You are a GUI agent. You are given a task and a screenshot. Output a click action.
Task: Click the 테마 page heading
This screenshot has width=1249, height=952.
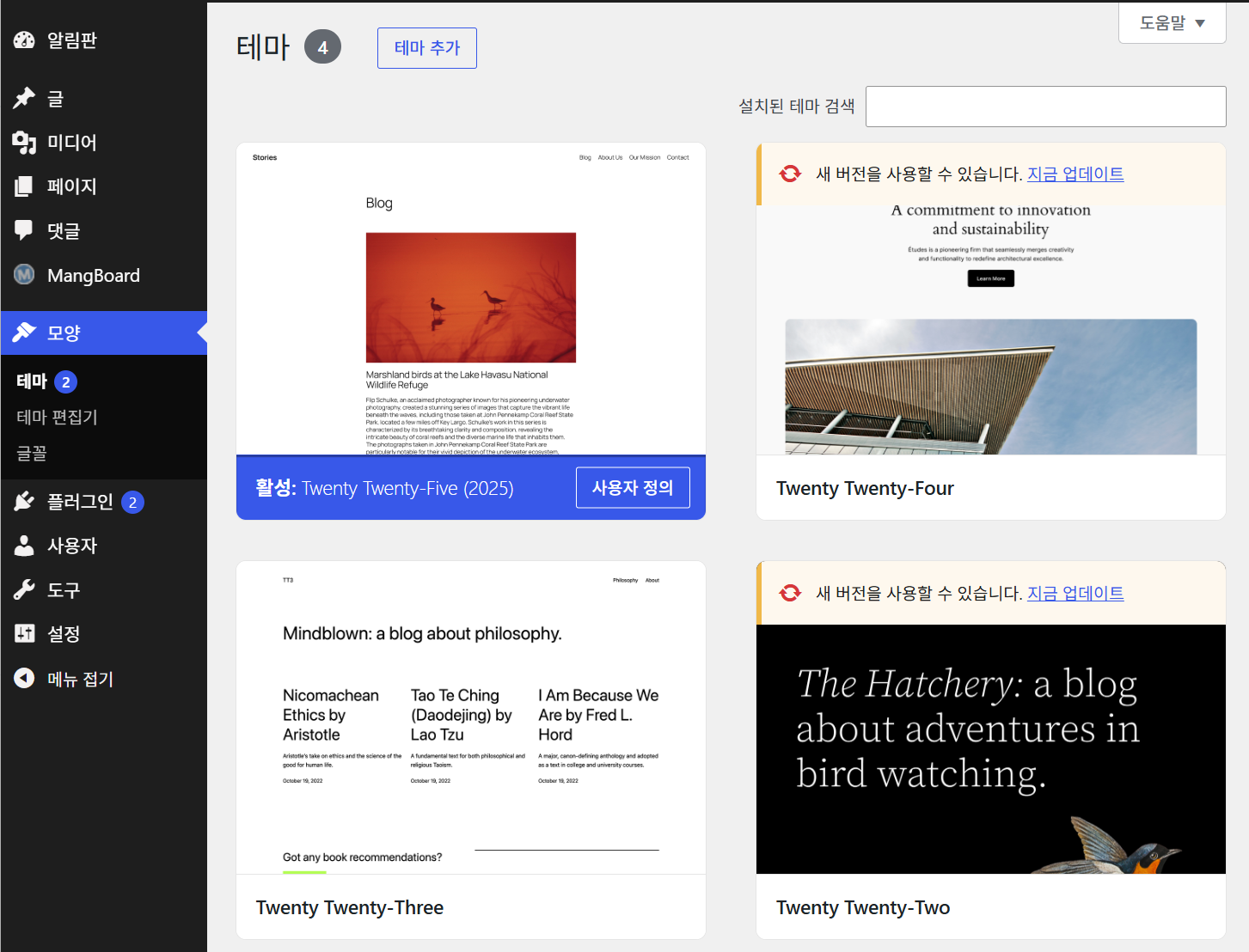tap(263, 47)
